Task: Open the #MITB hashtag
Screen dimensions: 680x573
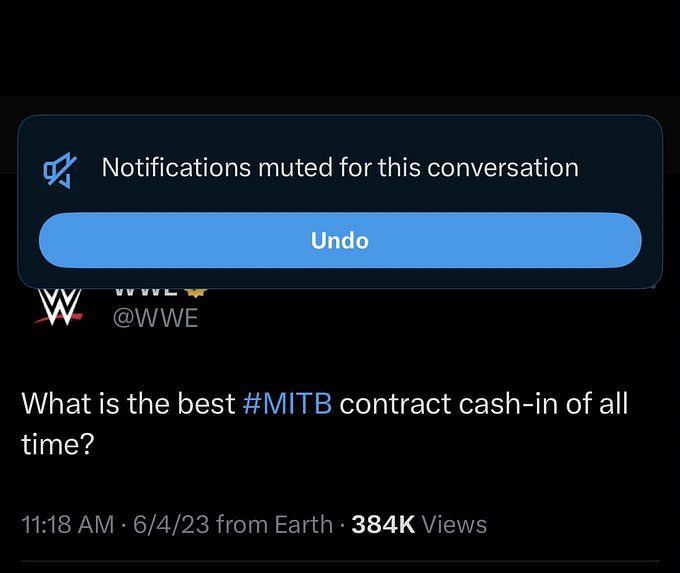Action: pyautogui.click(x=288, y=403)
